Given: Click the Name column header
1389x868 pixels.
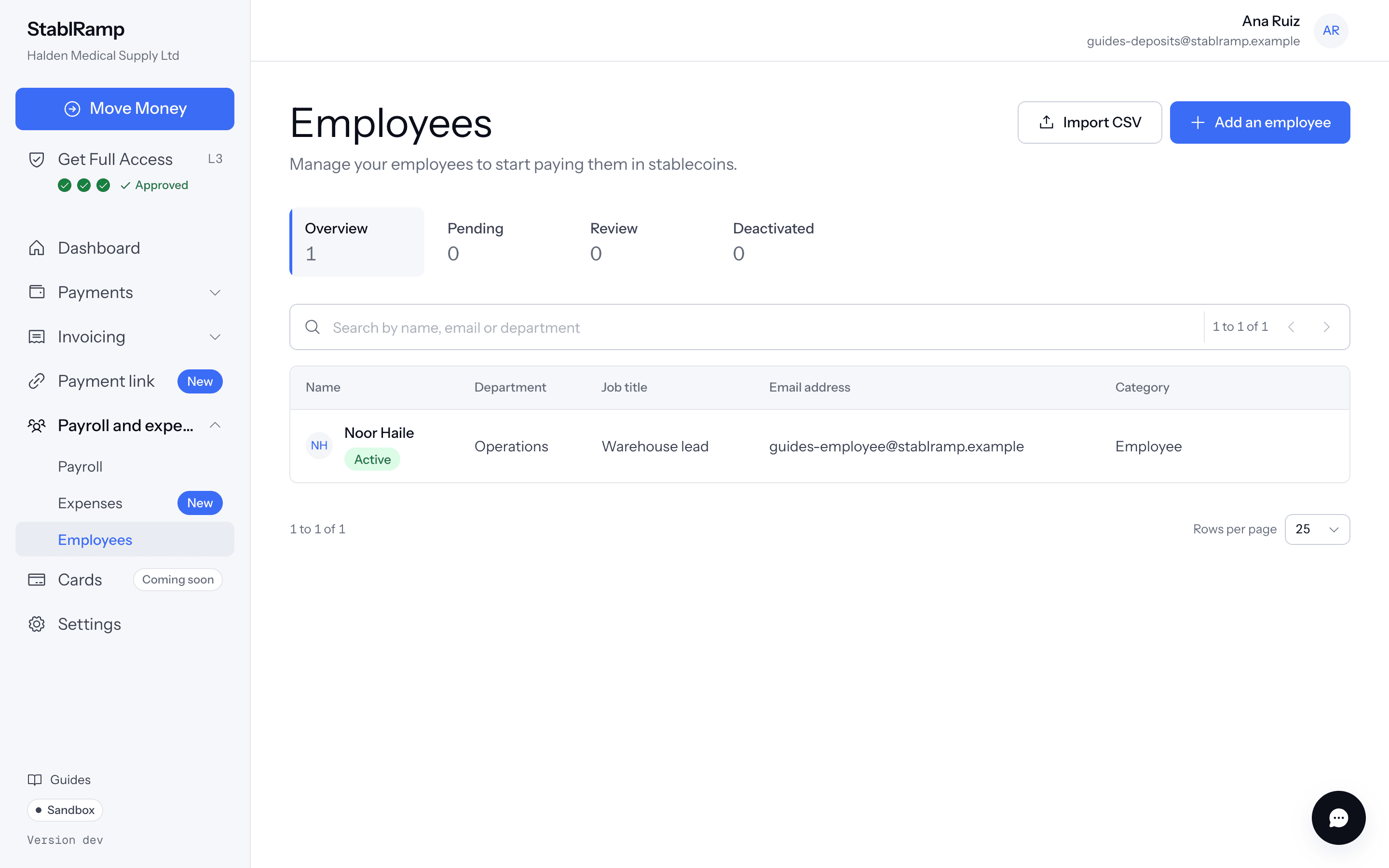Looking at the screenshot, I should coord(323,388).
